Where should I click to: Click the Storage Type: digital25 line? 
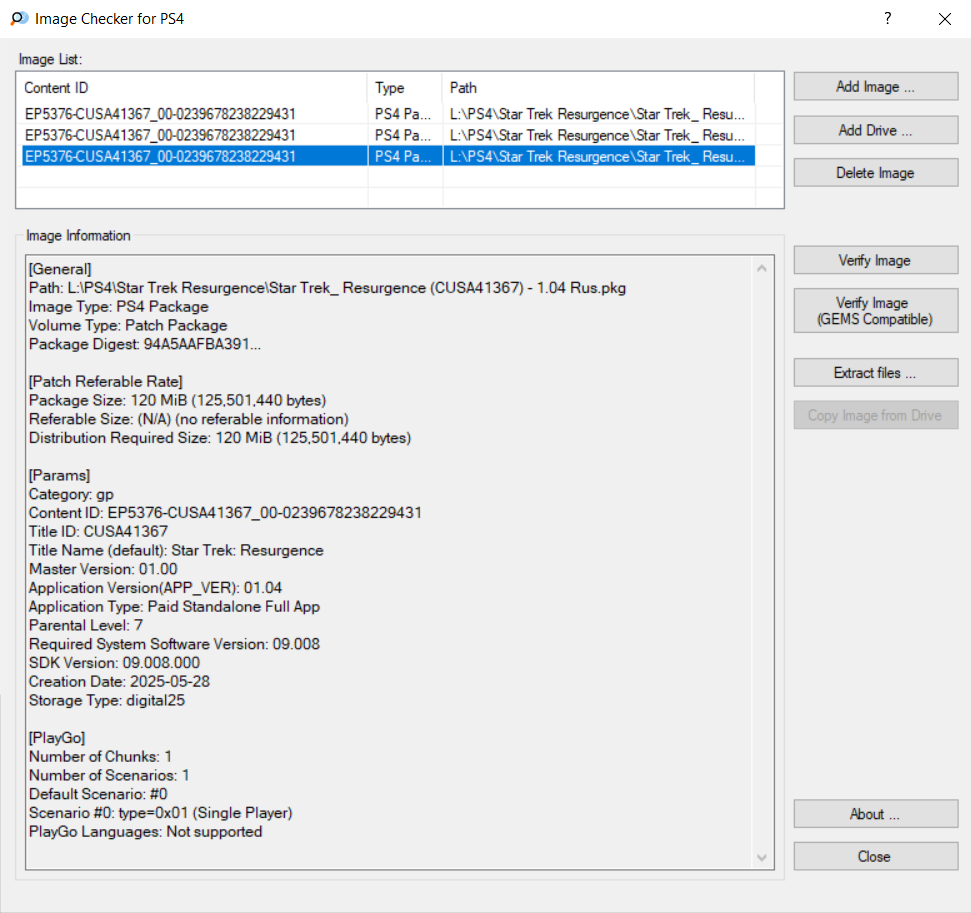coord(107,701)
